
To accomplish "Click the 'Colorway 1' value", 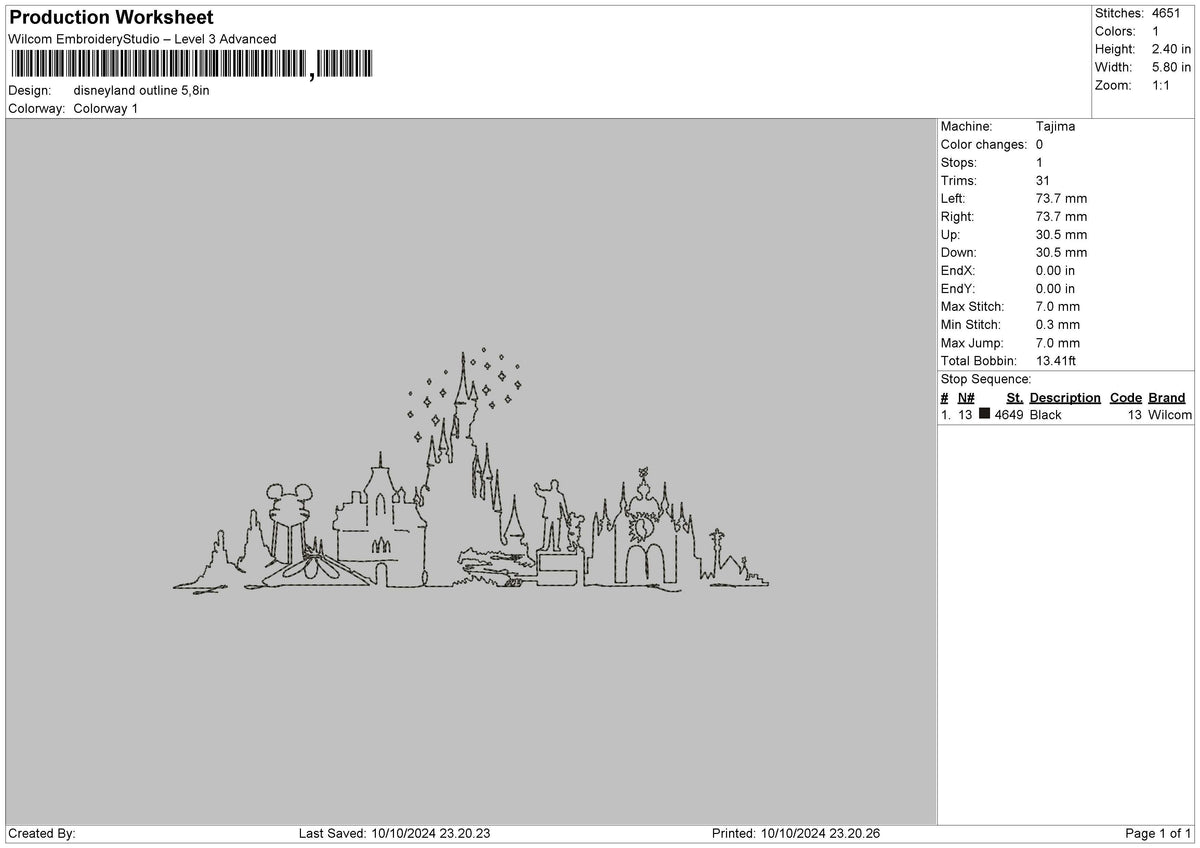I will click(106, 108).
